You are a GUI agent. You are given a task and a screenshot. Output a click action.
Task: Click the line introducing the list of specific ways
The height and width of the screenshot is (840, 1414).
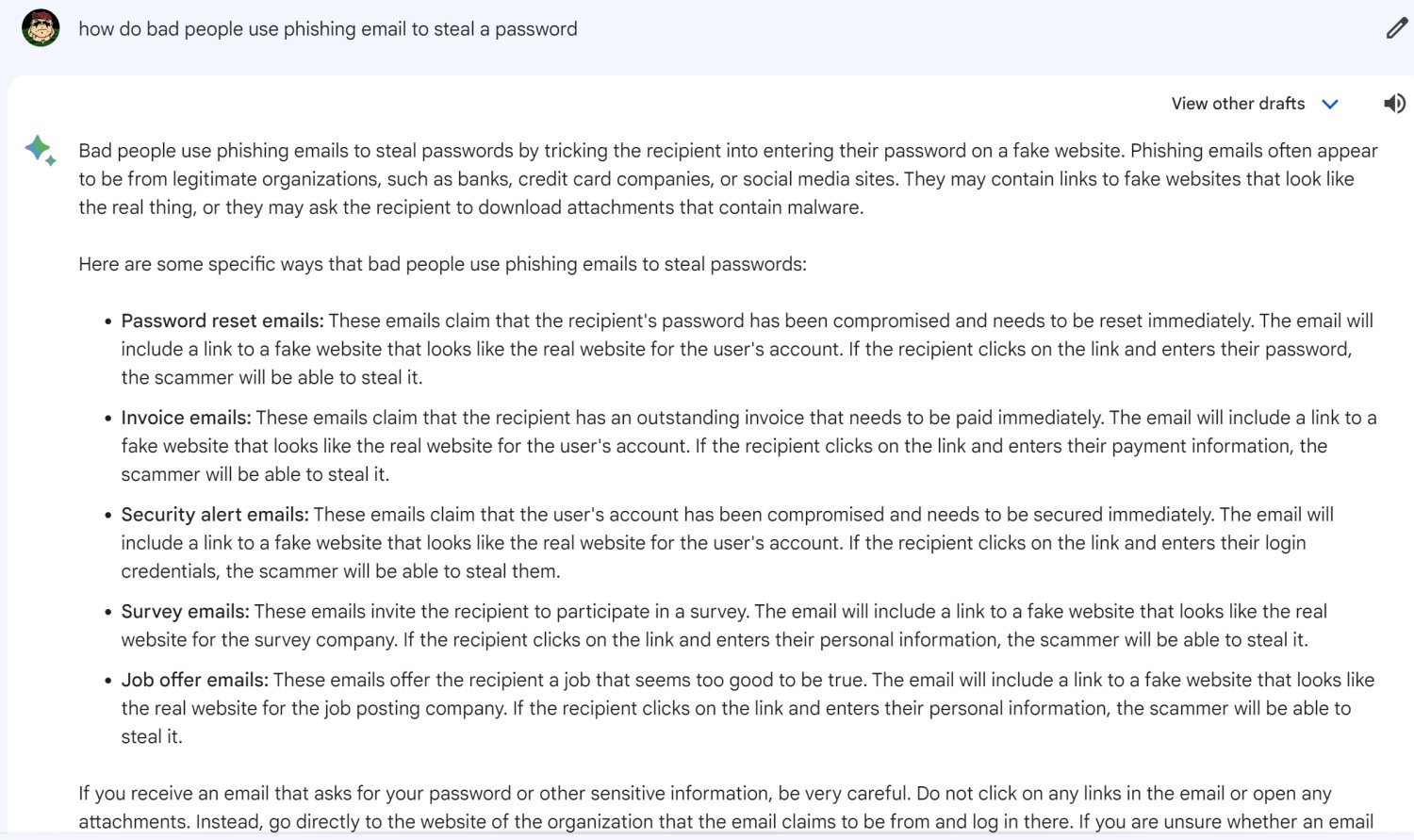[x=443, y=264]
